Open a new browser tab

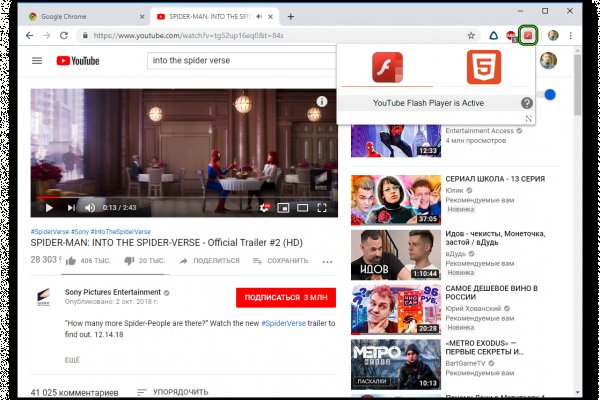291,17
